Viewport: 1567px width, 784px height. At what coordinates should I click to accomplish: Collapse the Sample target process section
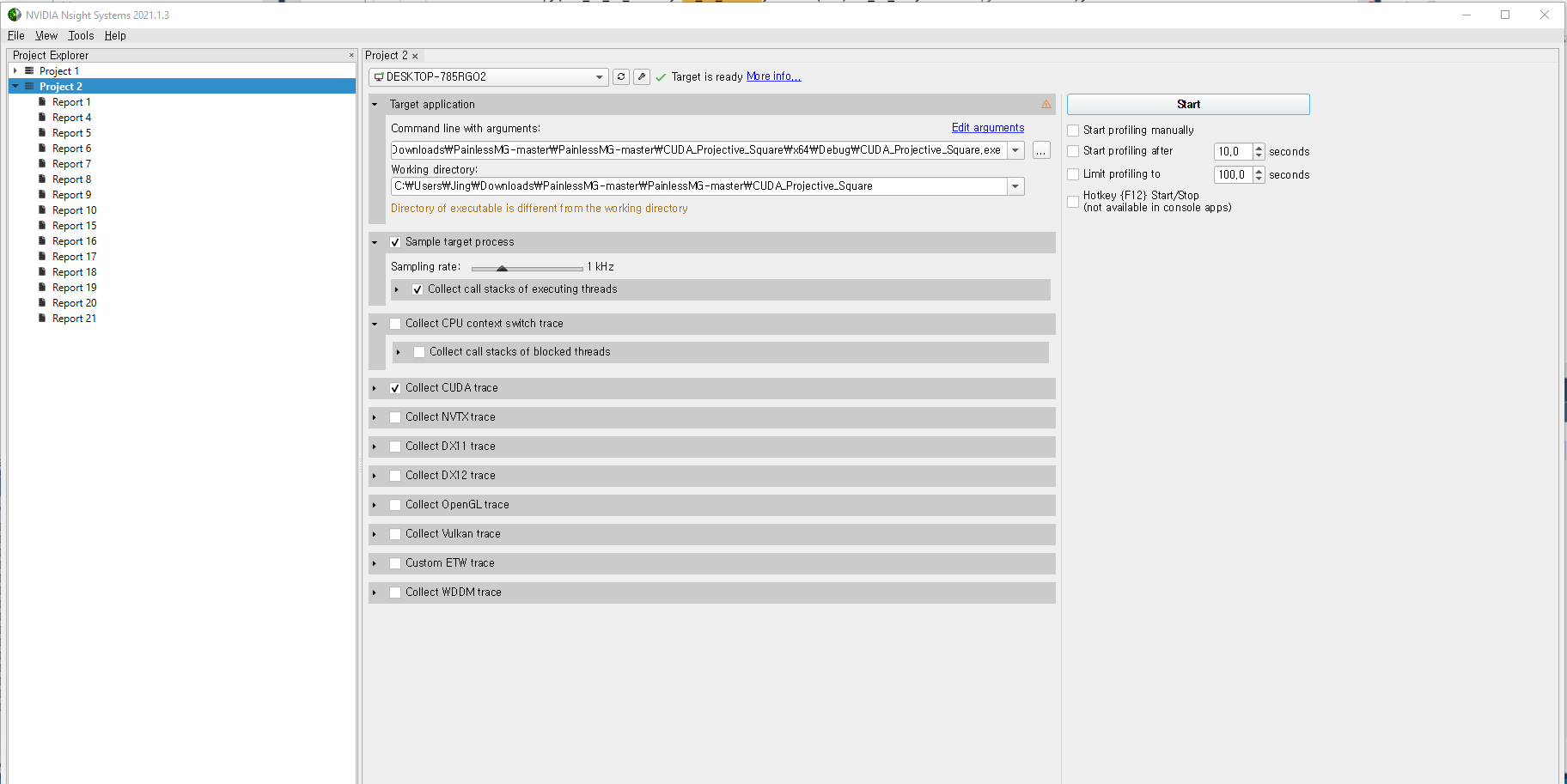click(x=375, y=242)
